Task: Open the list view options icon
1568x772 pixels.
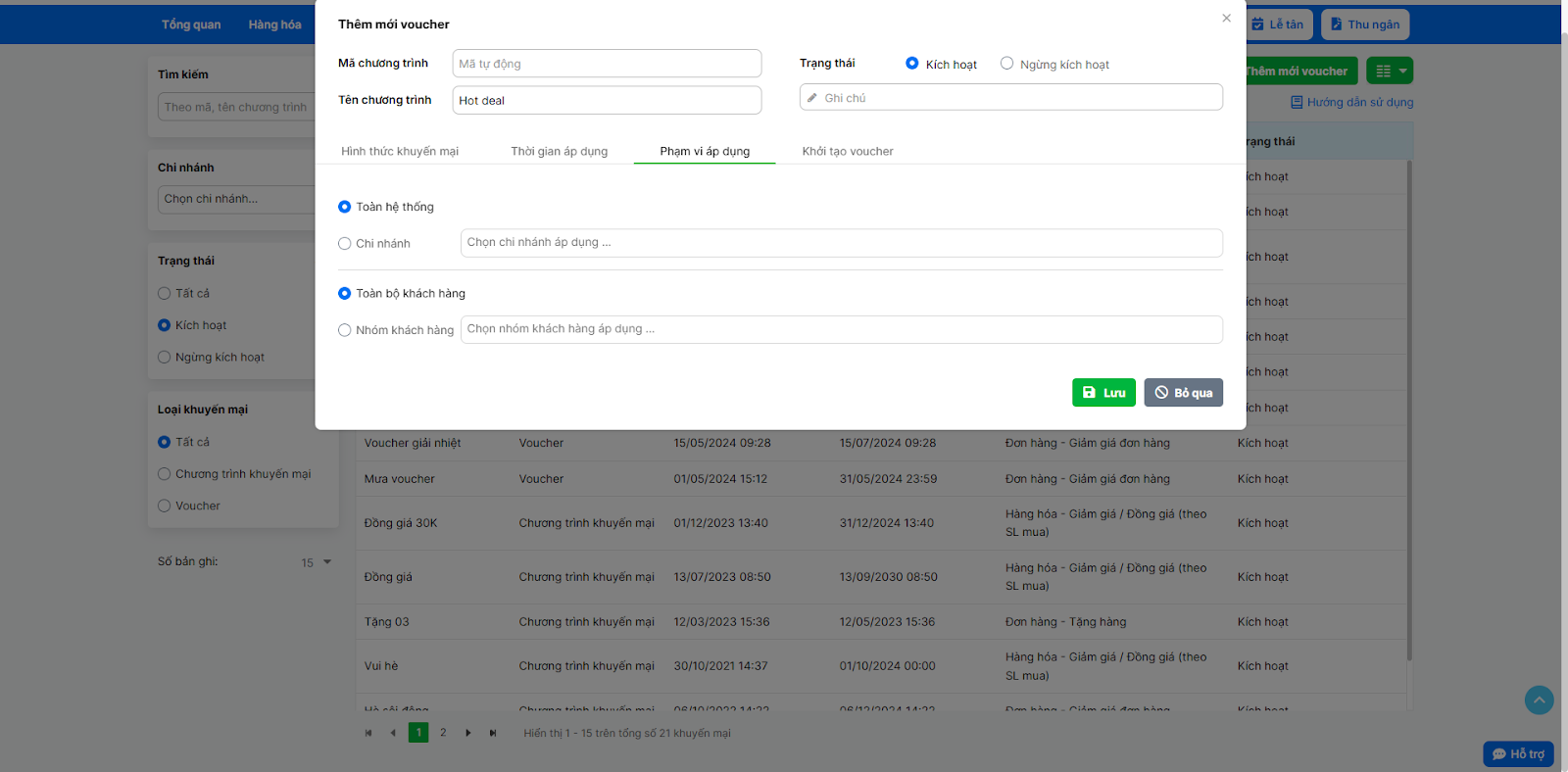Action: pos(1384,71)
